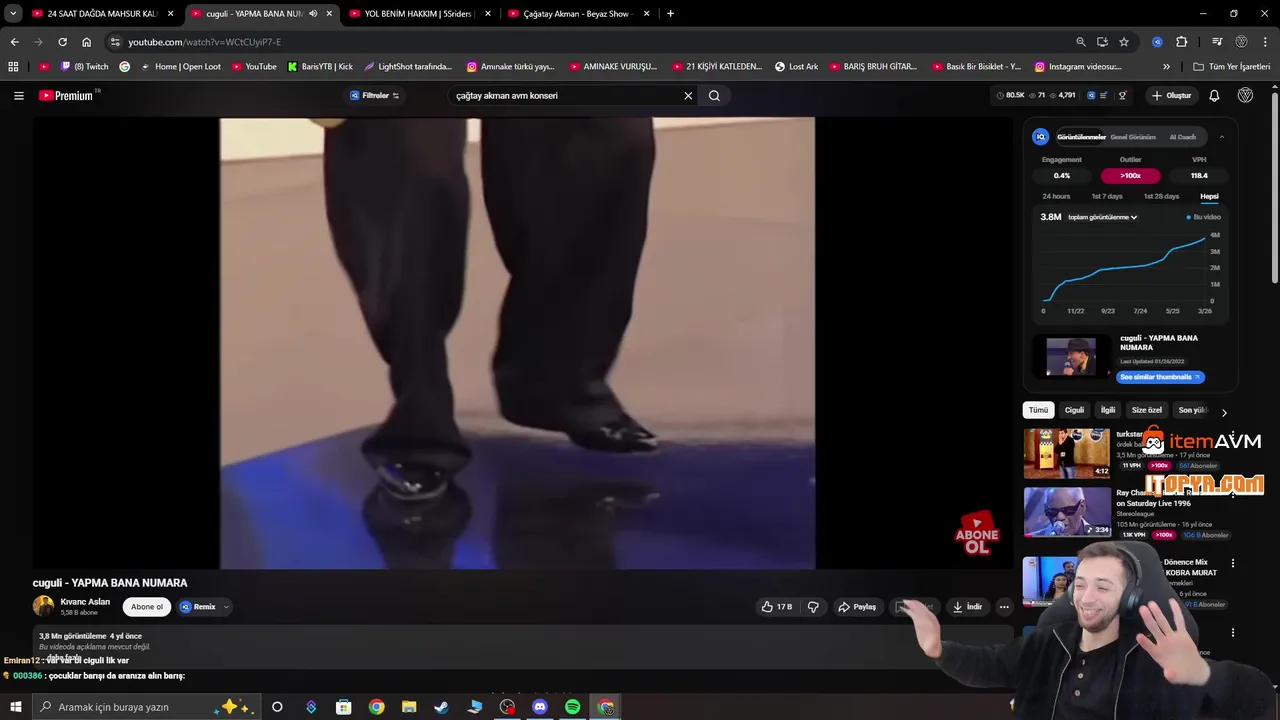Open the Chrome home page button

point(86,42)
